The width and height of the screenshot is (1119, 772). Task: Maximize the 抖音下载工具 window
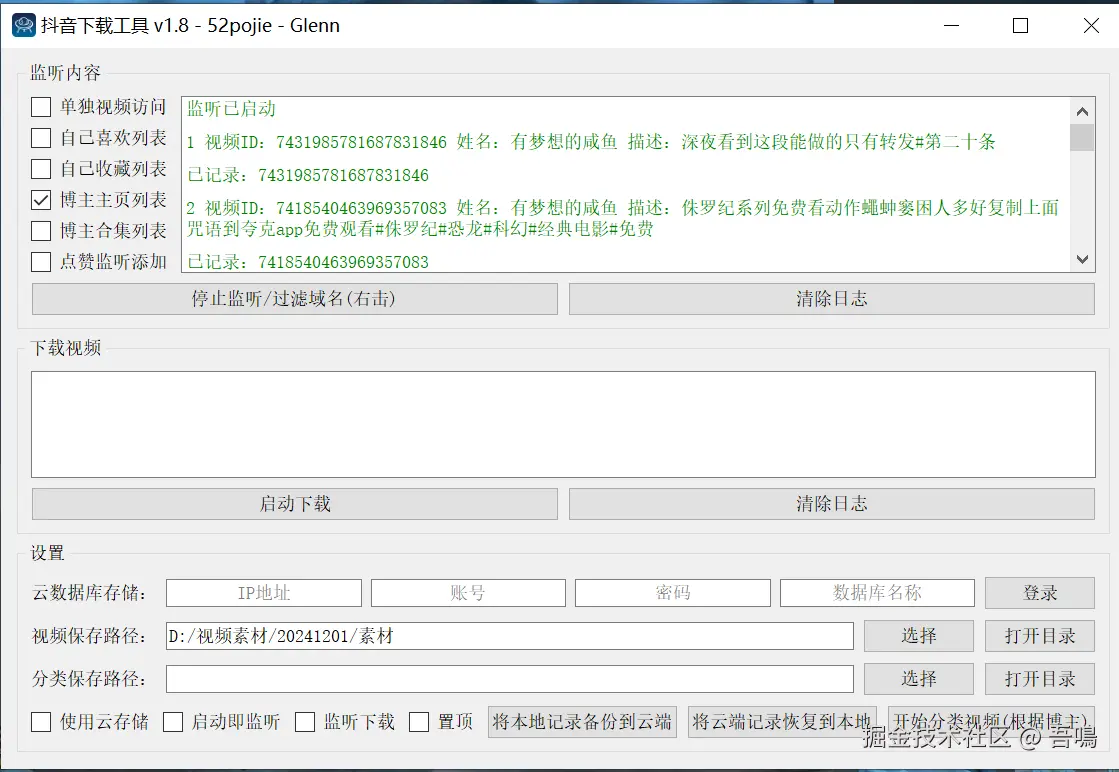coord(1021,26)
